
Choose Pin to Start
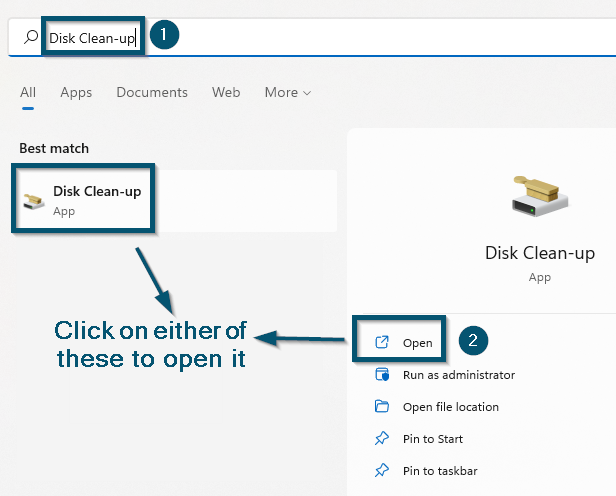[433, 439]
